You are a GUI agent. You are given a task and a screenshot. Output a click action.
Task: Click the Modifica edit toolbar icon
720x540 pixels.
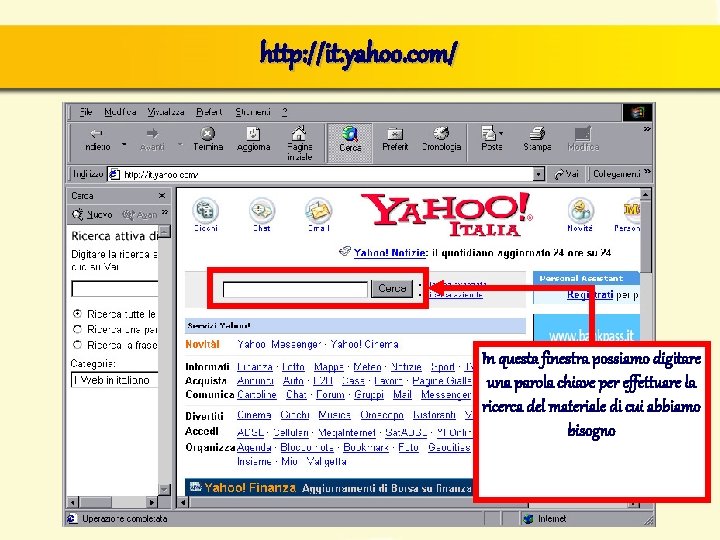583,134
